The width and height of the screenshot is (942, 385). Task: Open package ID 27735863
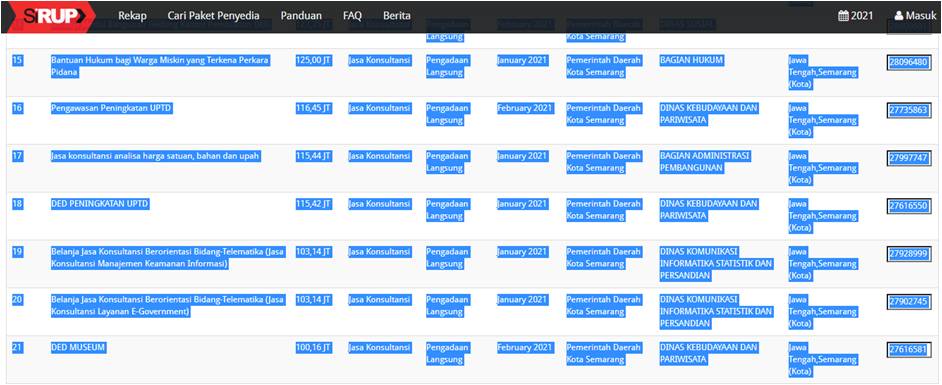(x=909, y=111)
